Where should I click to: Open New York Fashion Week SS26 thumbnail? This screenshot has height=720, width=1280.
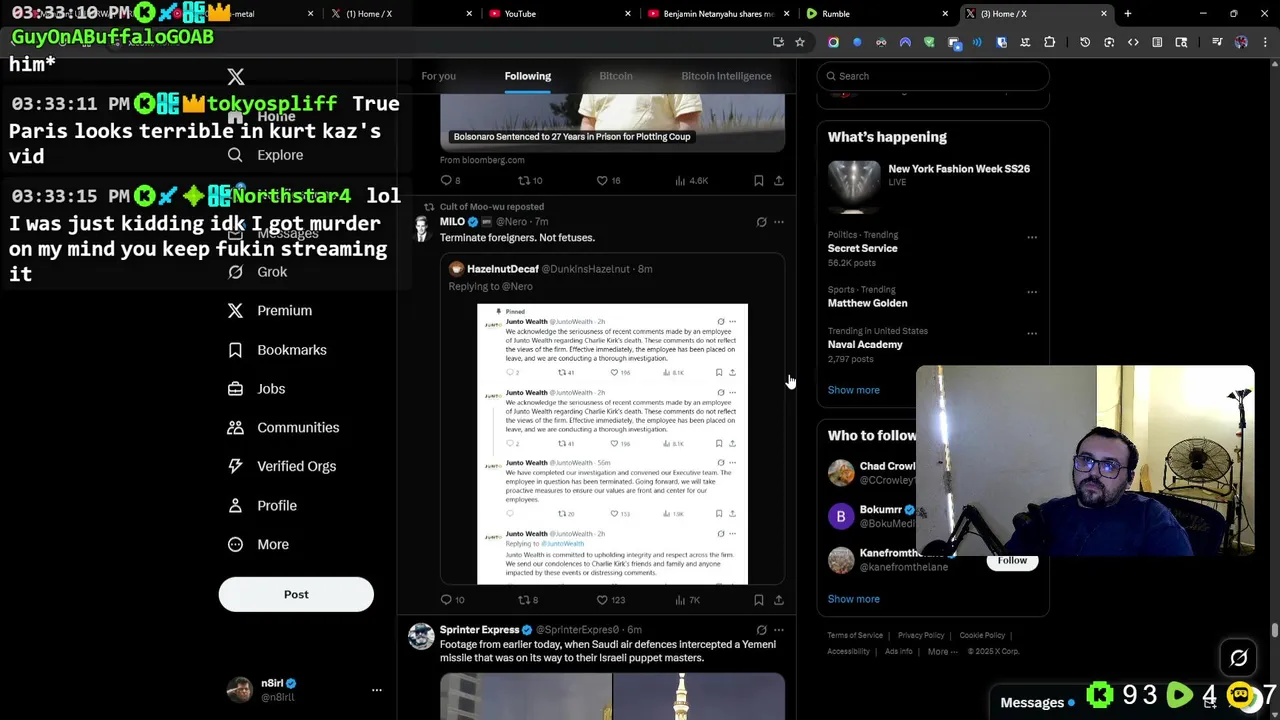854,186
